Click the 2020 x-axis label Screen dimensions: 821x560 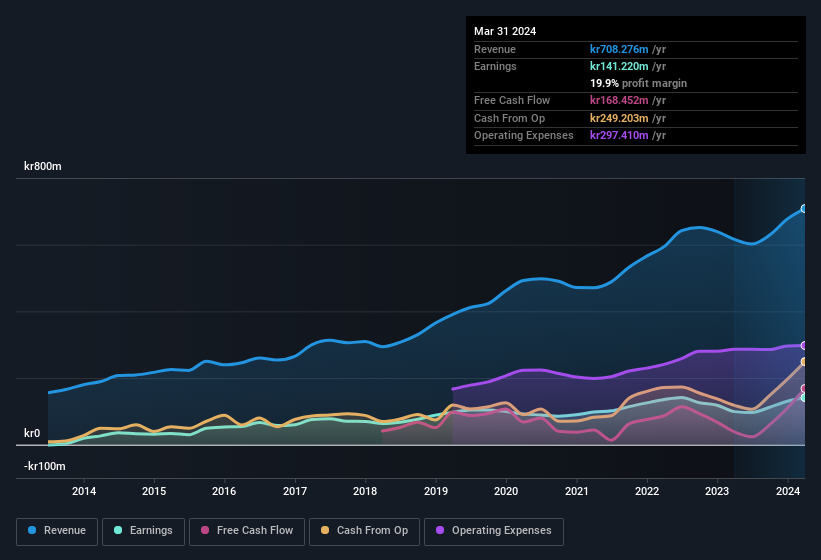click(x=506, y=491)
